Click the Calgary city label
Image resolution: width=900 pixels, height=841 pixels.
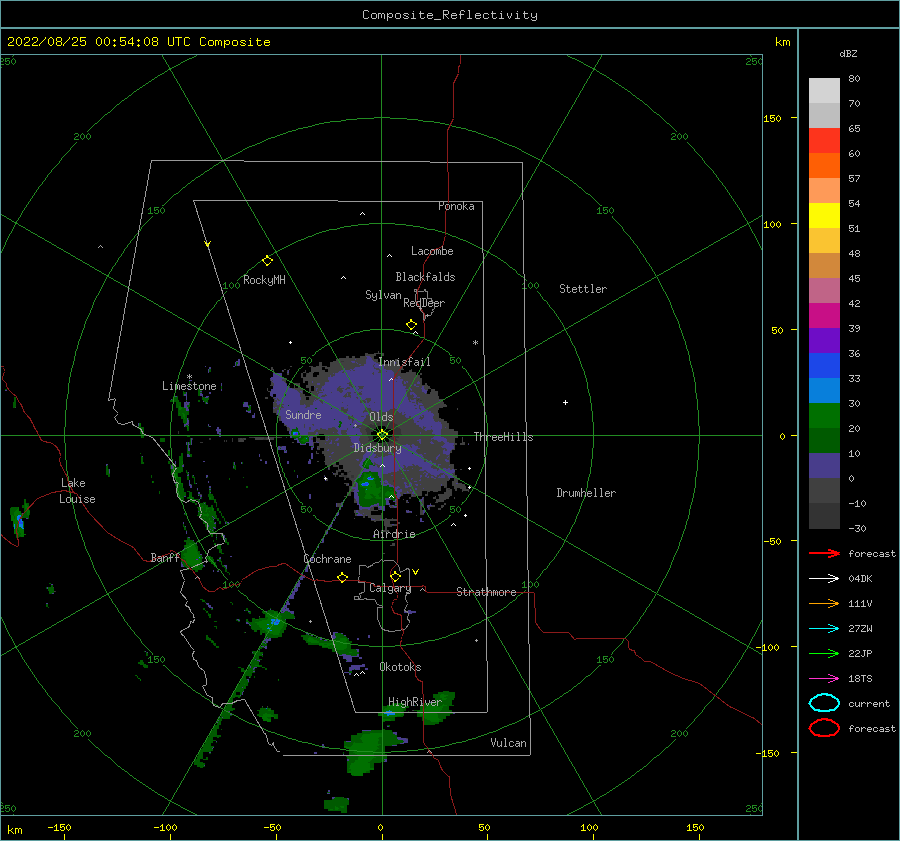pyautogui.click(x=390, y=588)
